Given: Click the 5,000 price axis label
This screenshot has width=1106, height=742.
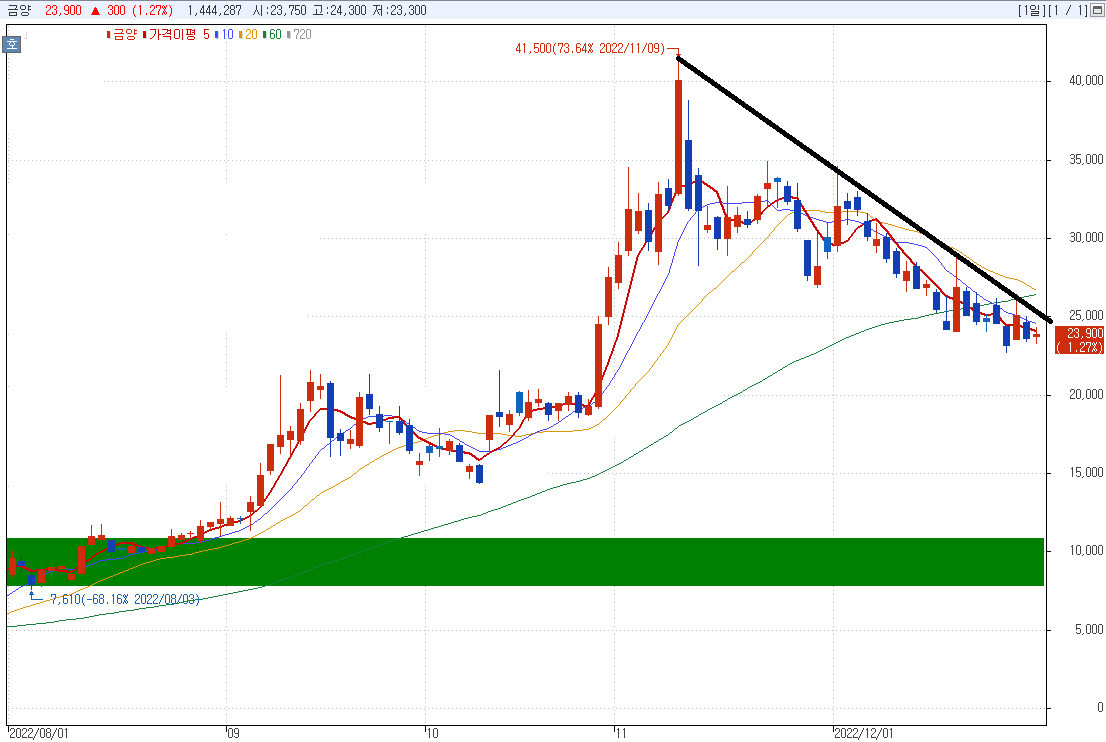Looking at the screenshot, I should [x=1090, y=629].
